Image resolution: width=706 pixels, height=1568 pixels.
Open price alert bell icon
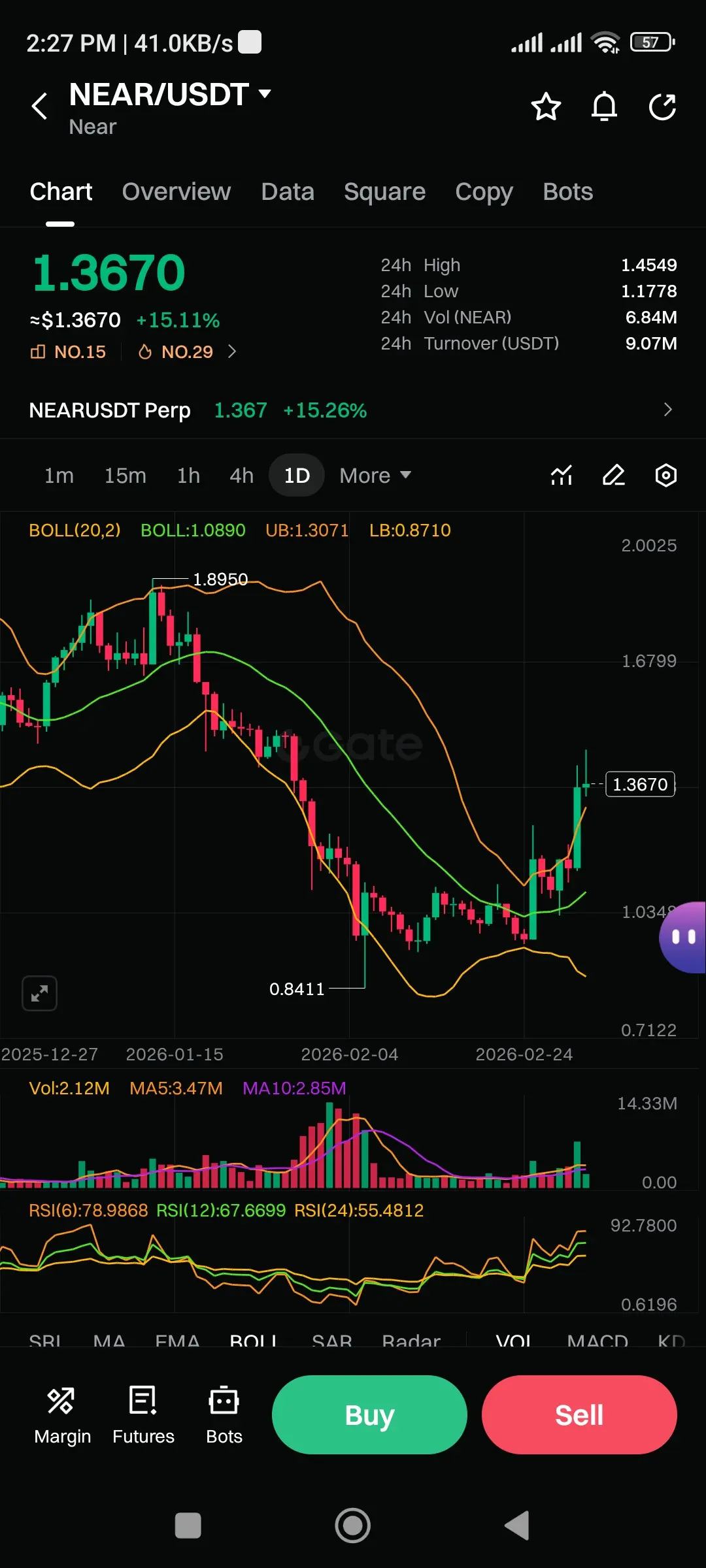(604, 106)
